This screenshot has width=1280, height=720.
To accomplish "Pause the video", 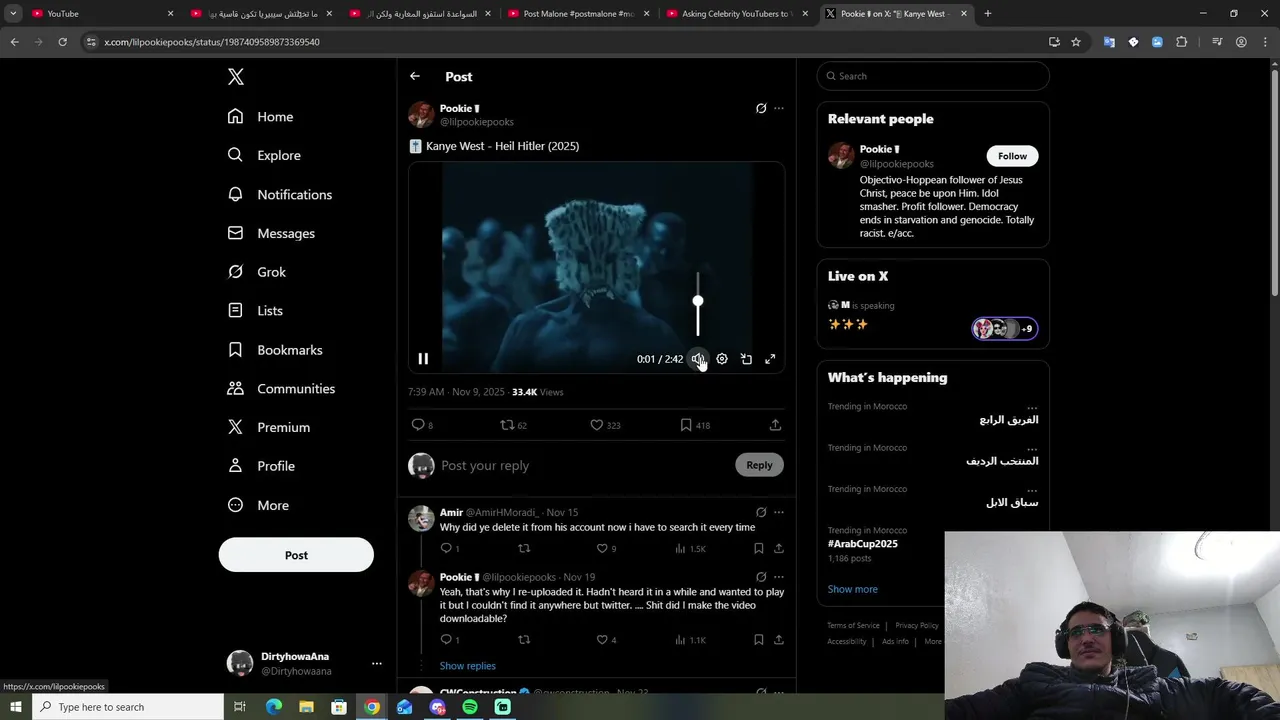I will (423, 359).
